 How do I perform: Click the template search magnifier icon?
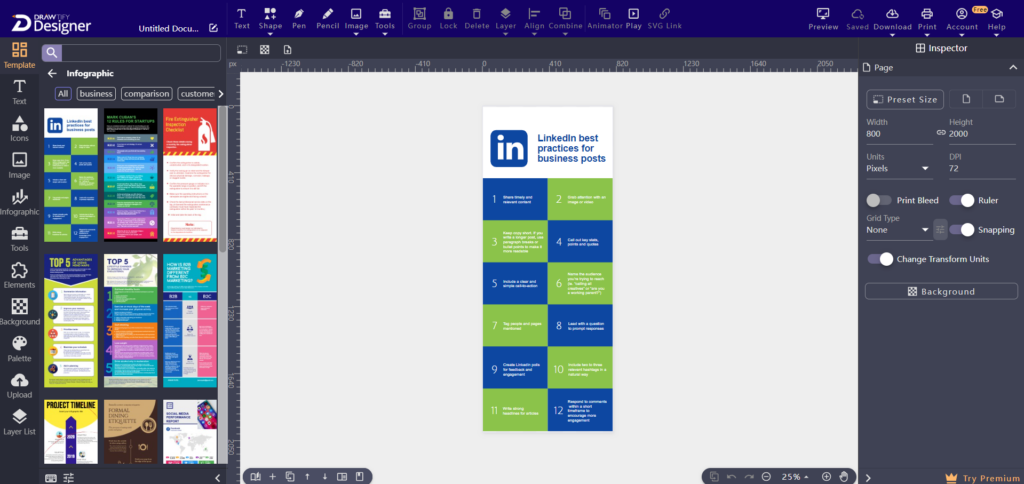pos(52,53)
